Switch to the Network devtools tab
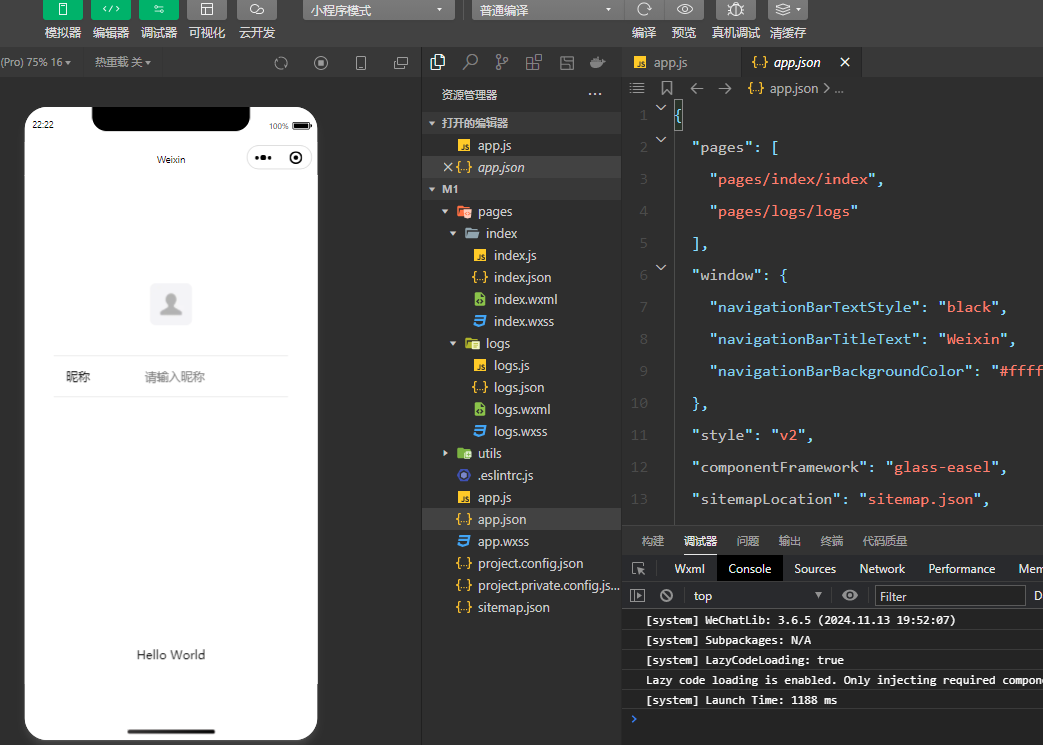The width and height of the screenshot is (1043, 745). click(882, 569)
